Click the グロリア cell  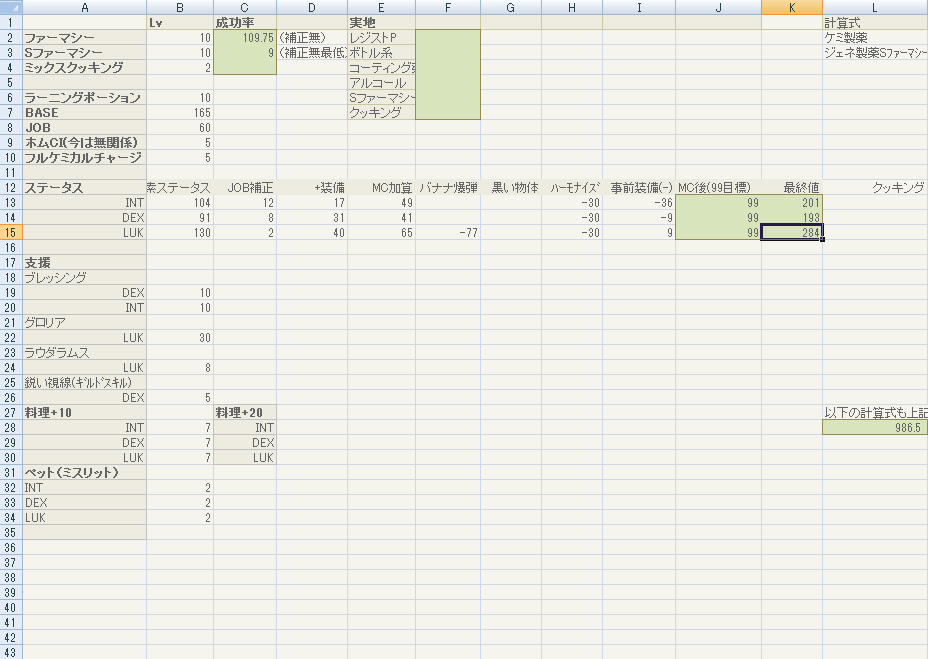click(85, 323)
